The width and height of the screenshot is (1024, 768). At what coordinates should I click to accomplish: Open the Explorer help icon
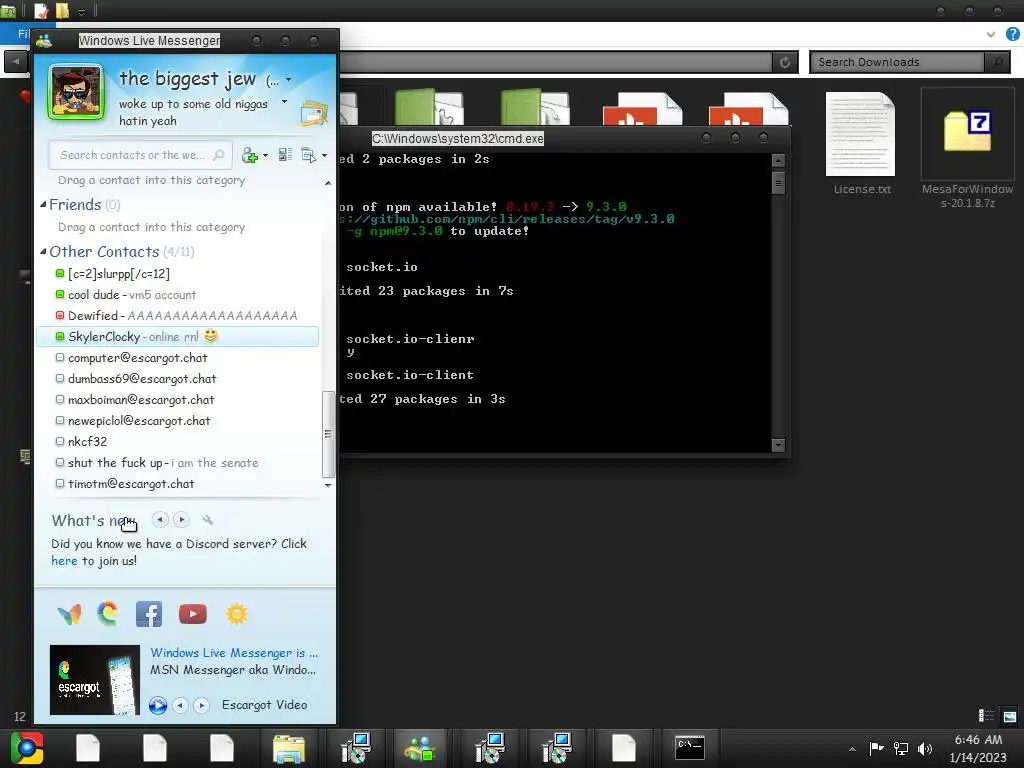1012,34
